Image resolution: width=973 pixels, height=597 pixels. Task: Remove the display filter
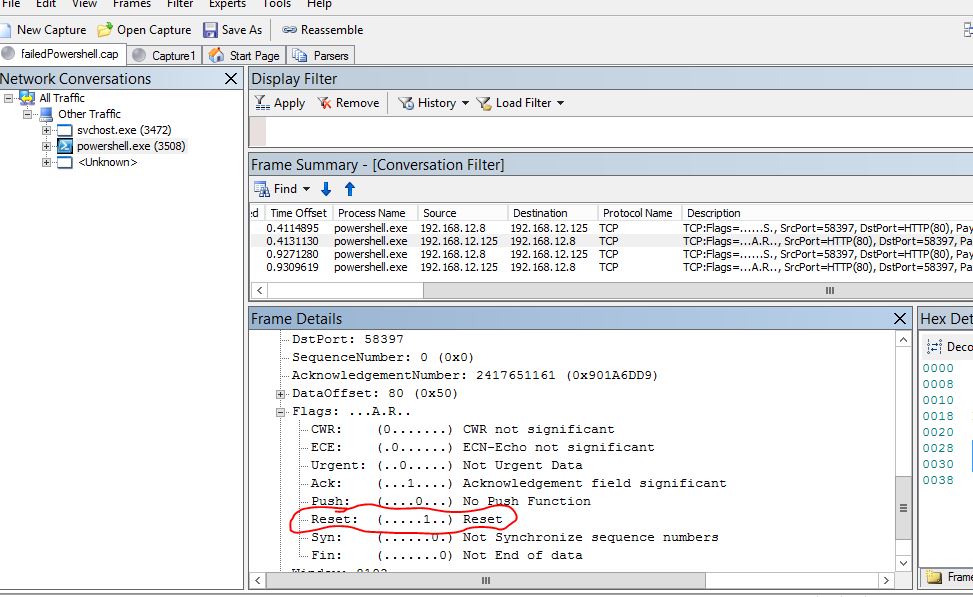pos(347,102)
